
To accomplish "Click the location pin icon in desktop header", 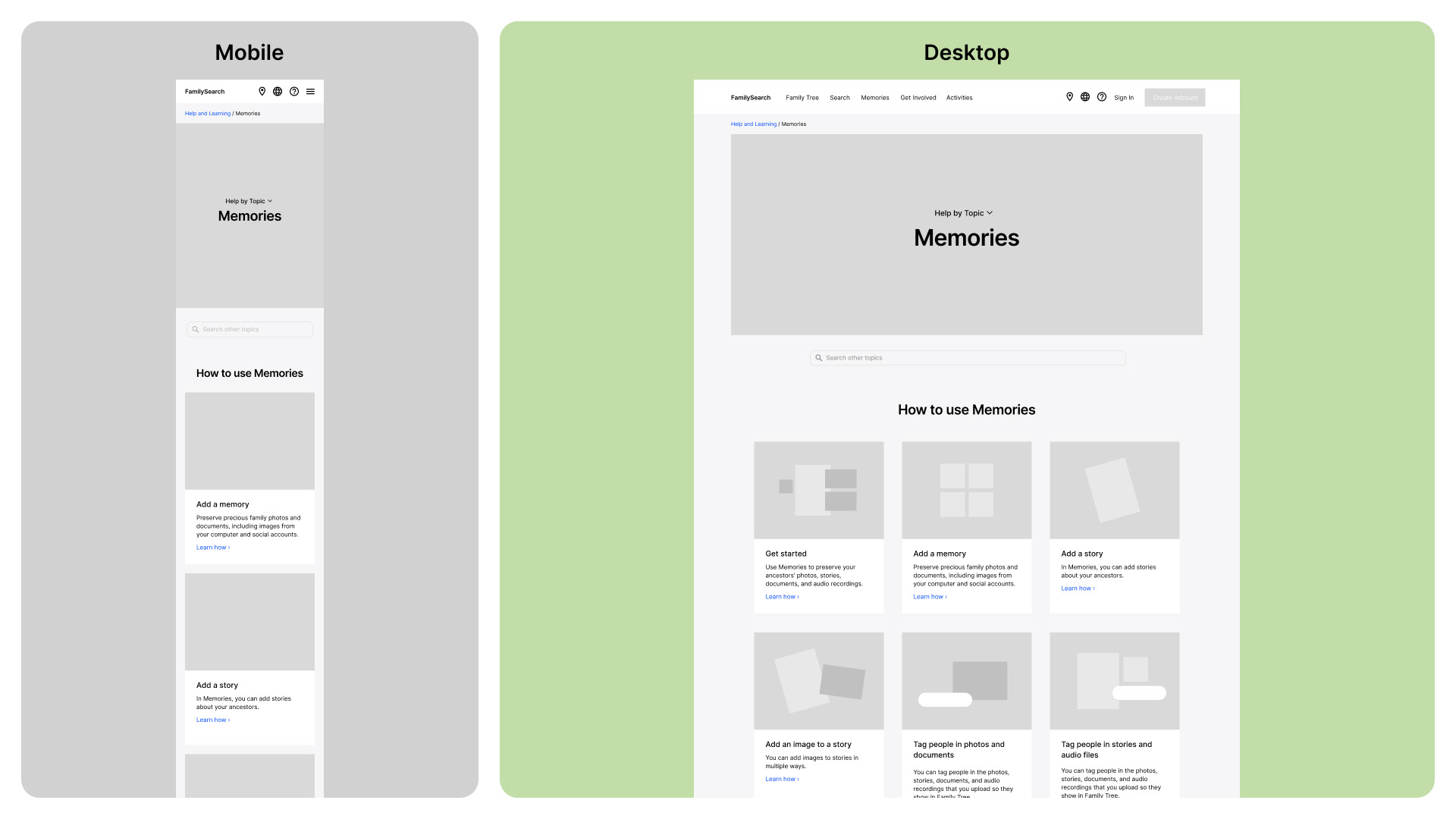I will (1069, 97).
